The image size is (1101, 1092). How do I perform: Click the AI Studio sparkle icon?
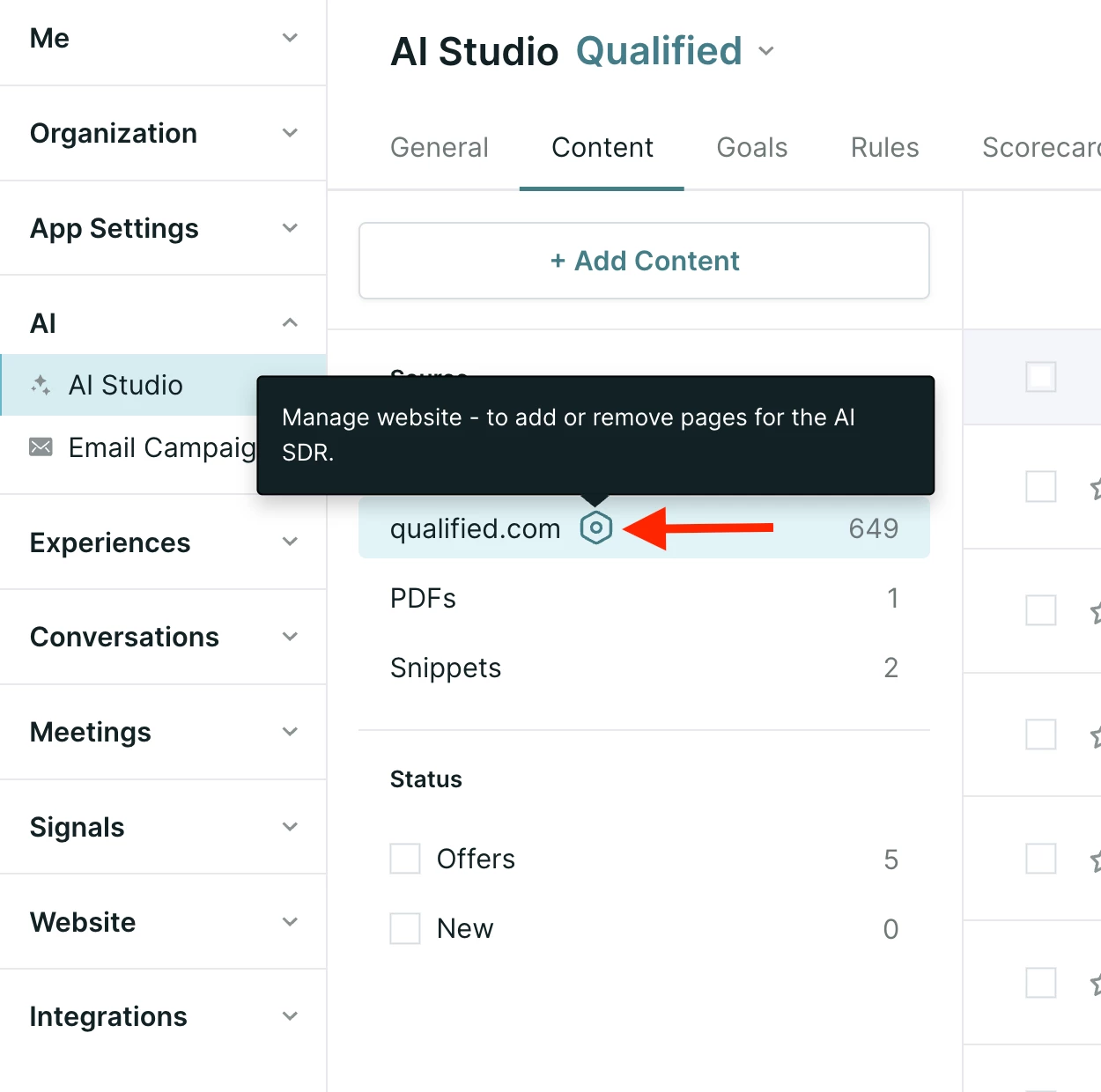coord(41,385)
